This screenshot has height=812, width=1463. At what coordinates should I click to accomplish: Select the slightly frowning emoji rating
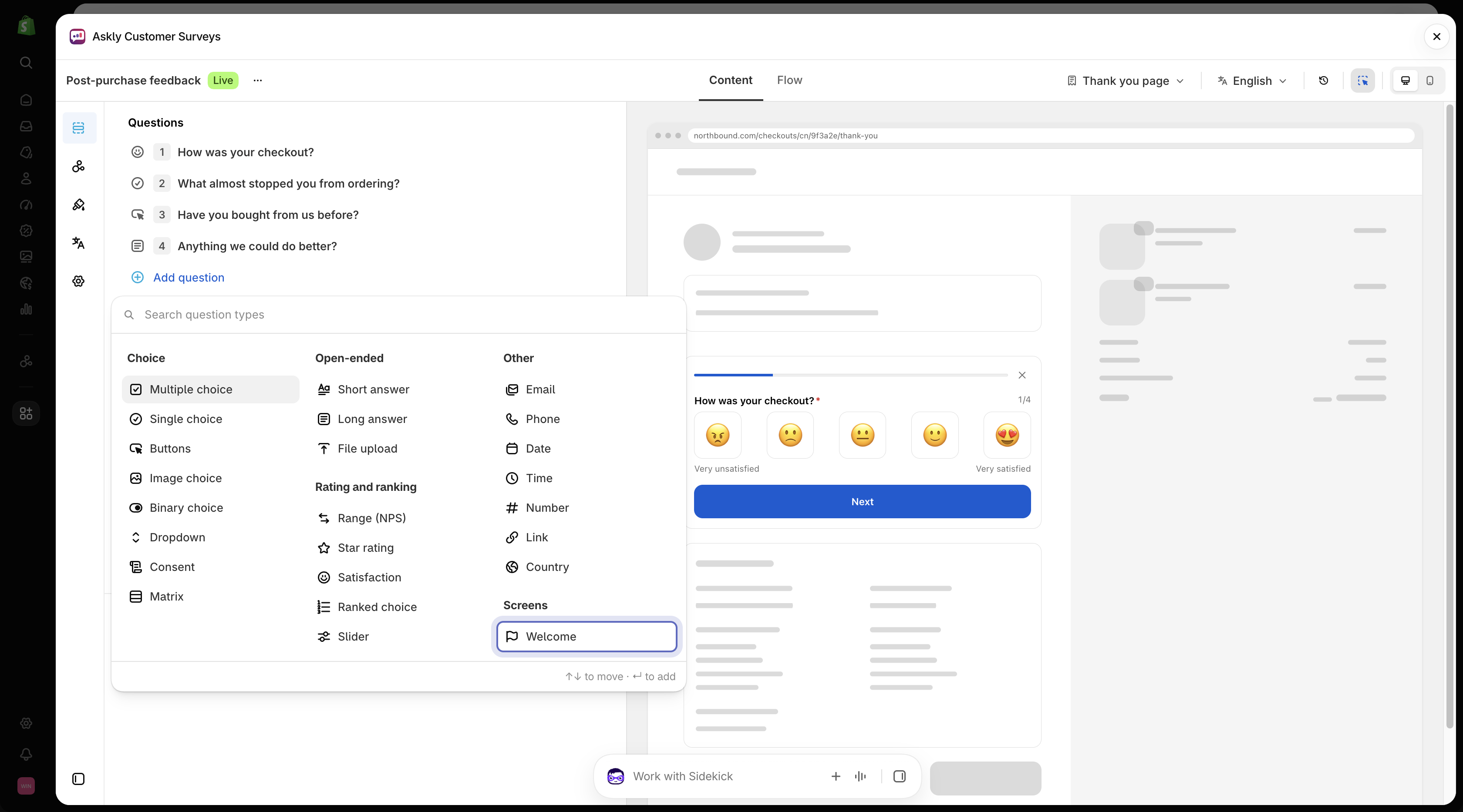tap(790, 435)
